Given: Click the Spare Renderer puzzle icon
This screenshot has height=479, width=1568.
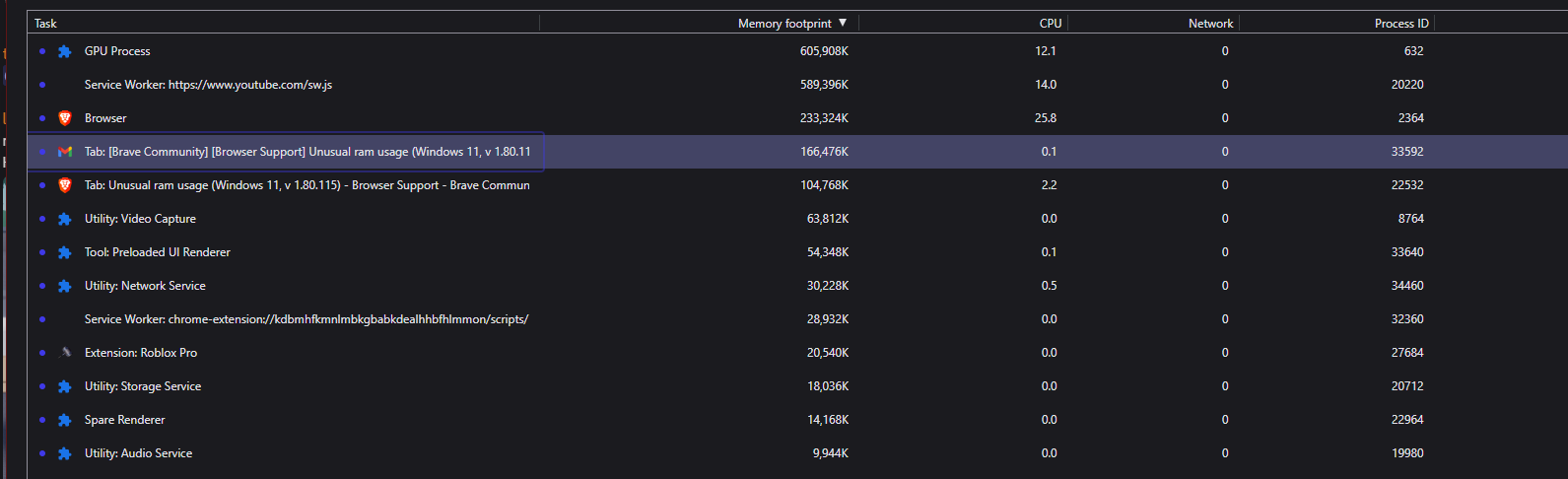Looking at the screenshot, I should (65, 420).
